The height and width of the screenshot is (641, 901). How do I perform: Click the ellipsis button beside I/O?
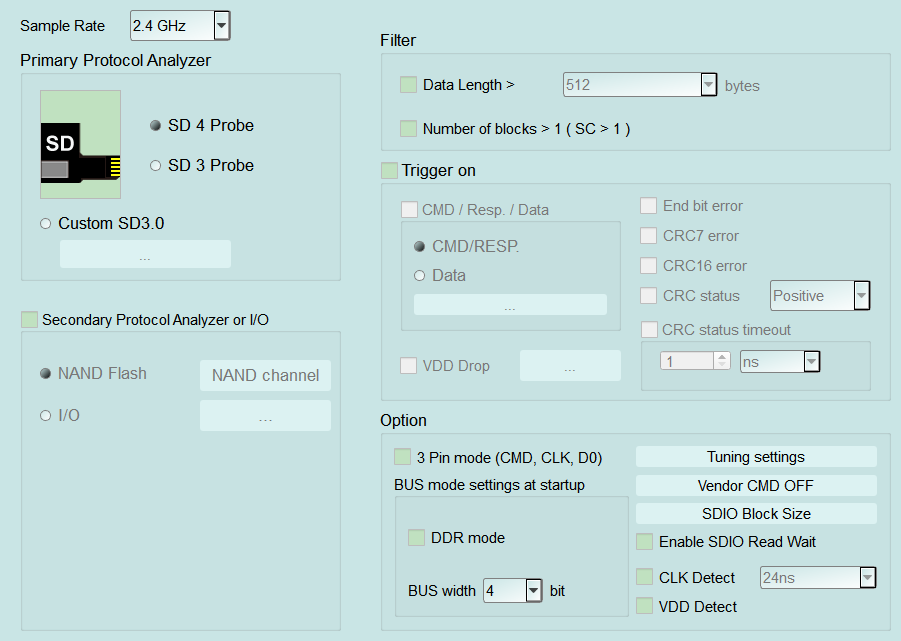265,415
